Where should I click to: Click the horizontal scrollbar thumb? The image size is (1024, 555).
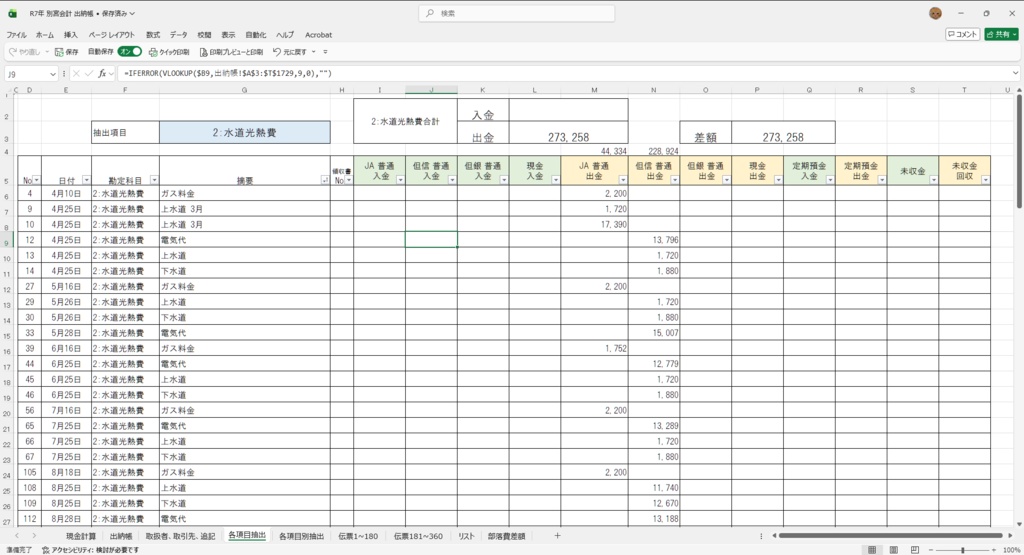891,536
